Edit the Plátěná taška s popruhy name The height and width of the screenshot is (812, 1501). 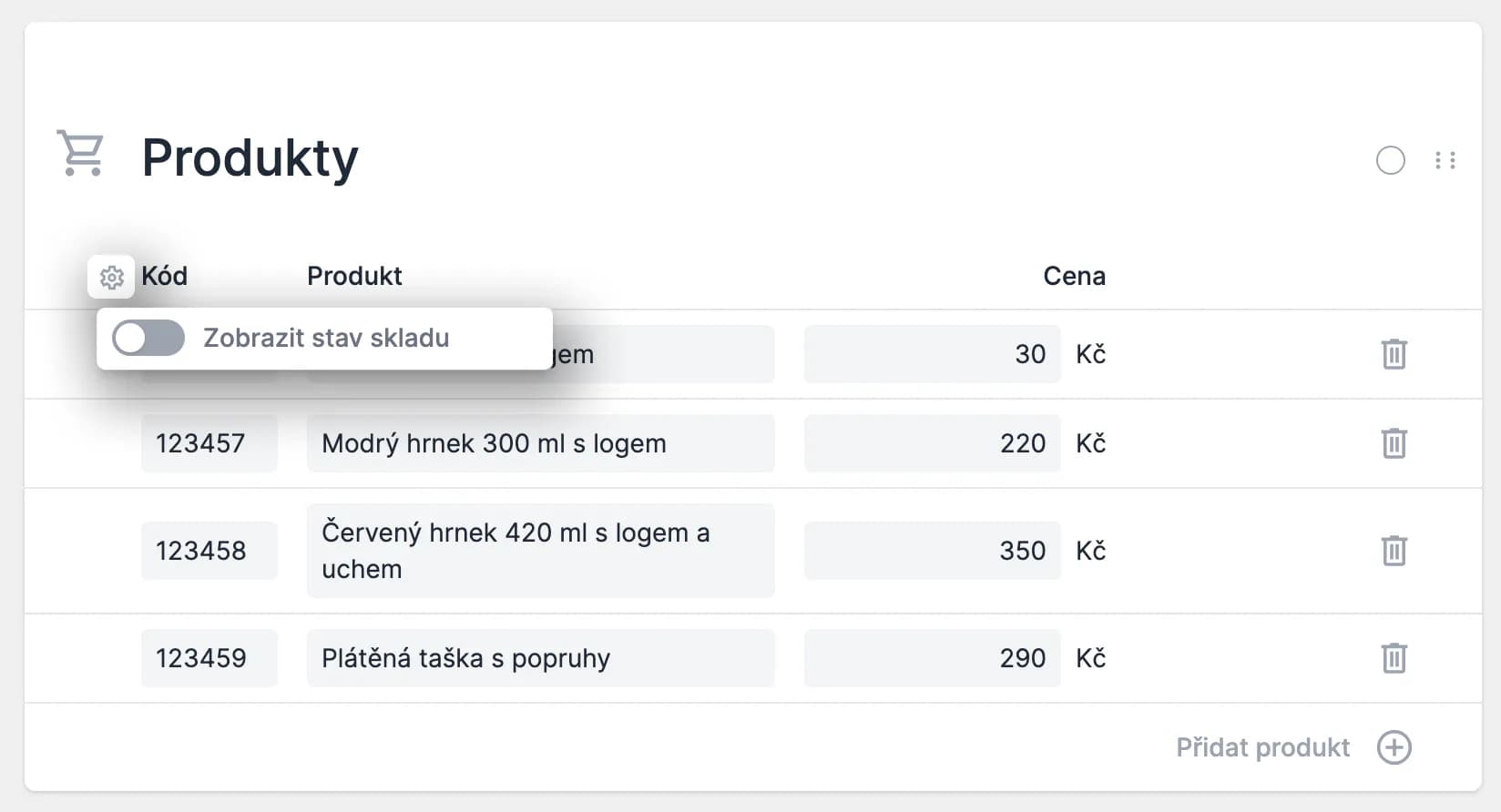pos(540,658)
